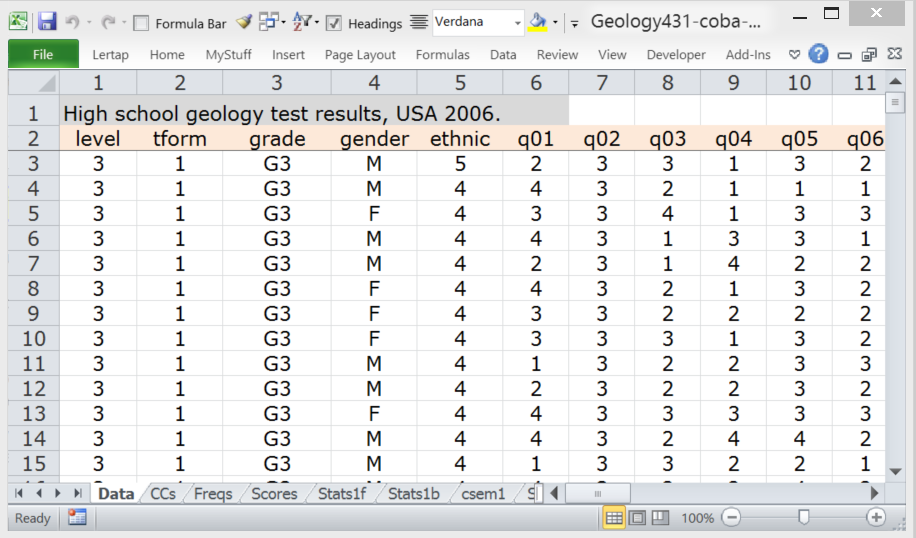
Task: Uncheck the Headings checkbox
Action: click(334, 23)
